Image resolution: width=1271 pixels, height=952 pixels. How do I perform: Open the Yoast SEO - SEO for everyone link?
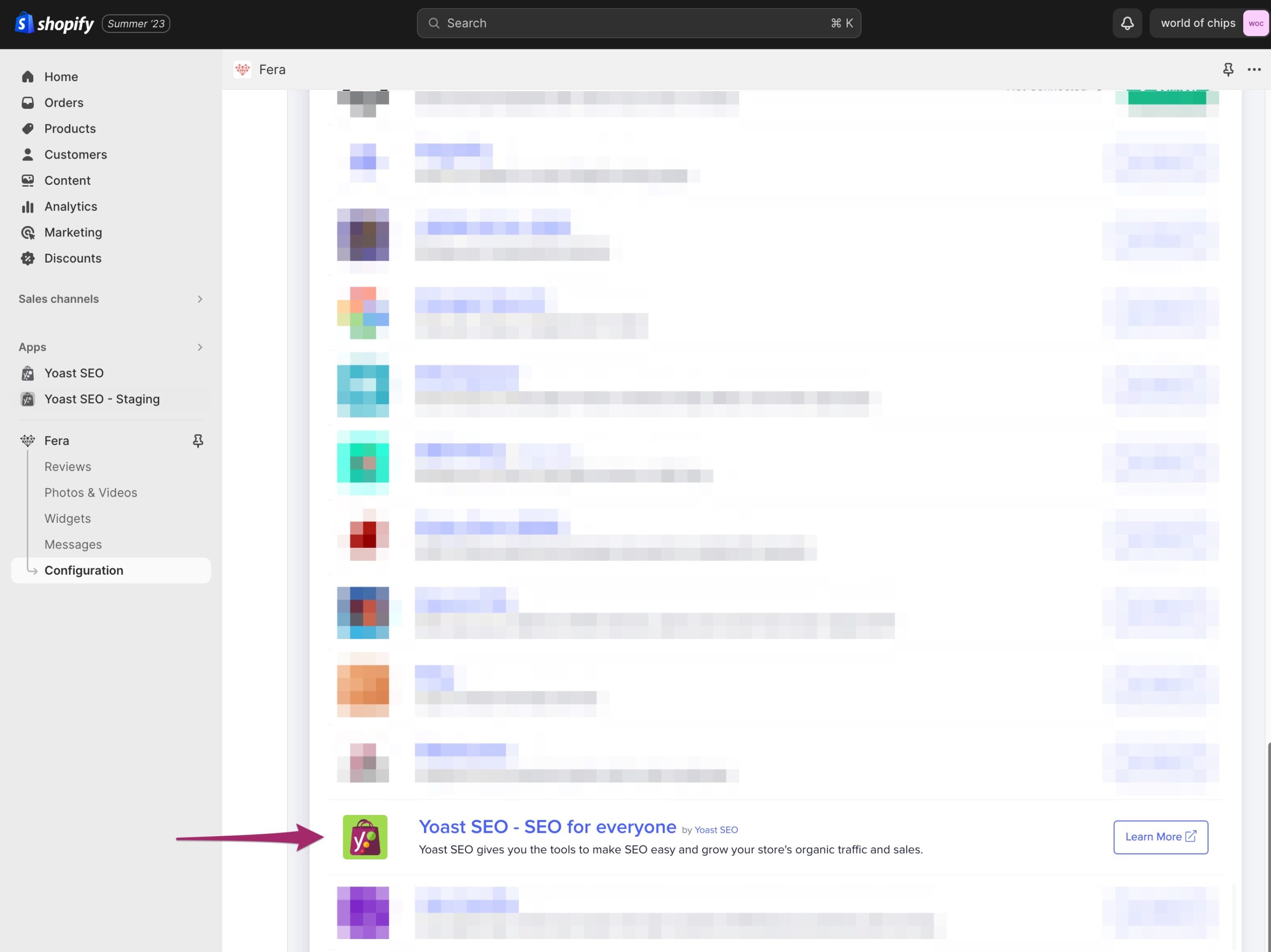click(547, 827)
